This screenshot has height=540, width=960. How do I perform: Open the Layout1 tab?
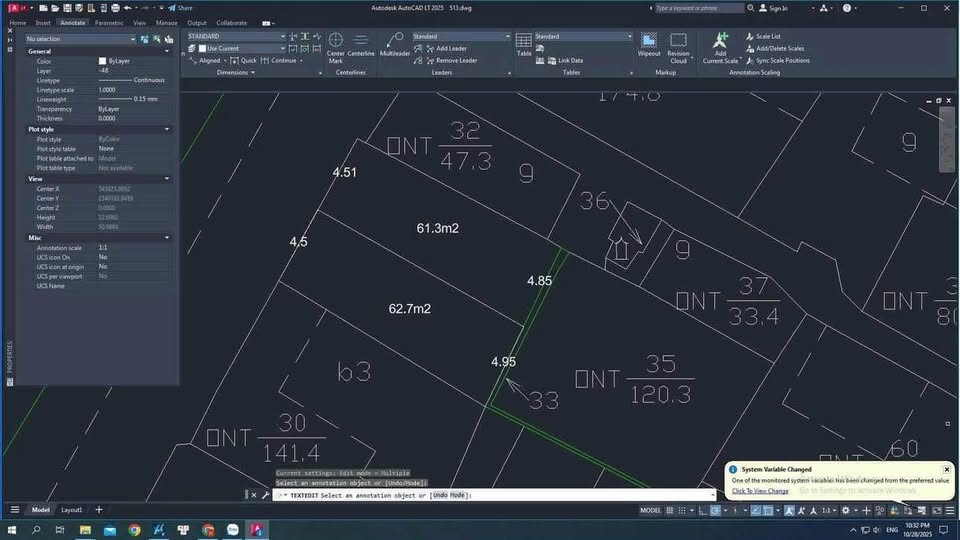[72, 510]
